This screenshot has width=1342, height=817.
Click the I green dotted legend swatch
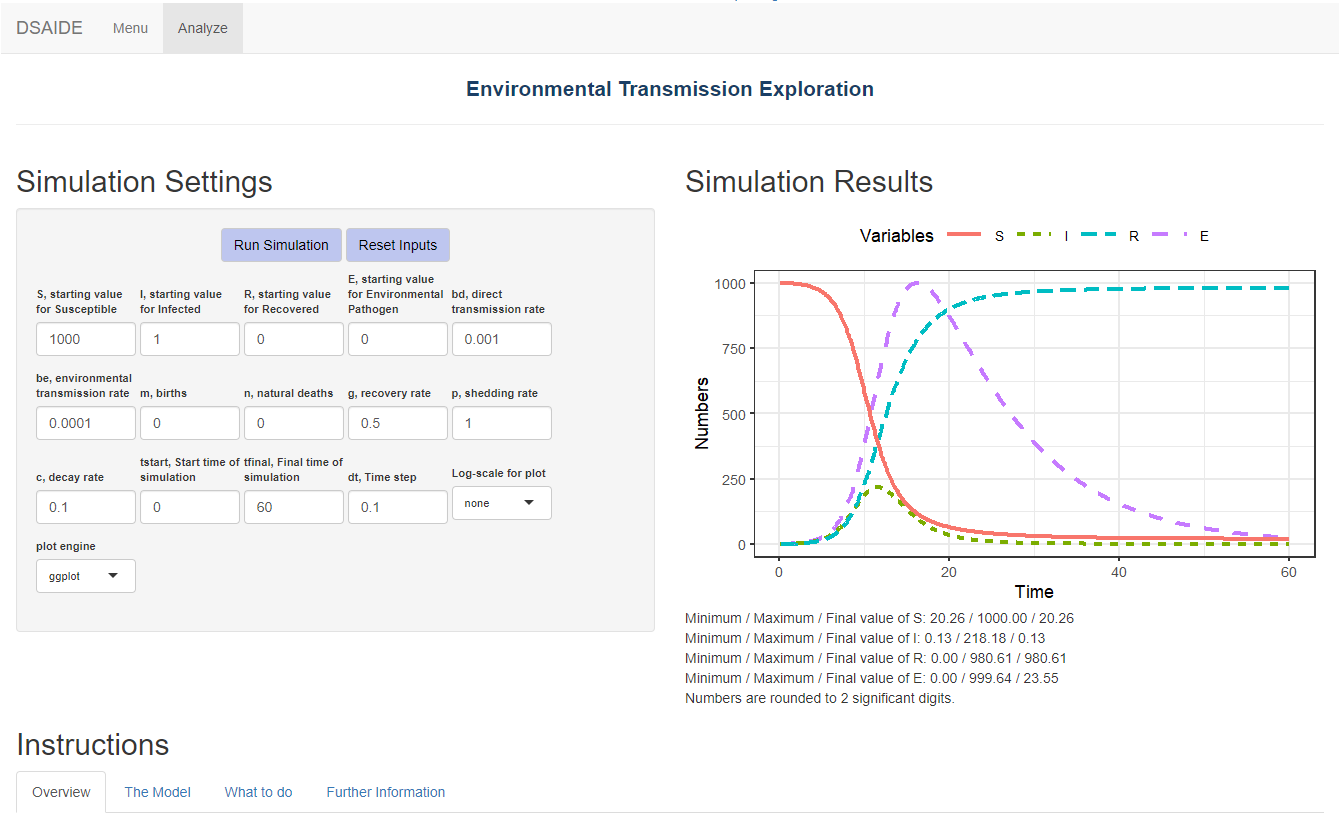pos(1033,236)
